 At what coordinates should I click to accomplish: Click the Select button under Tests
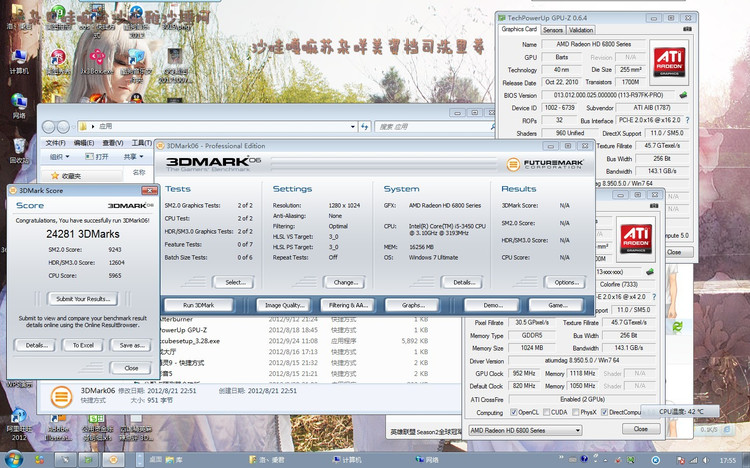(x=233, y=282)
